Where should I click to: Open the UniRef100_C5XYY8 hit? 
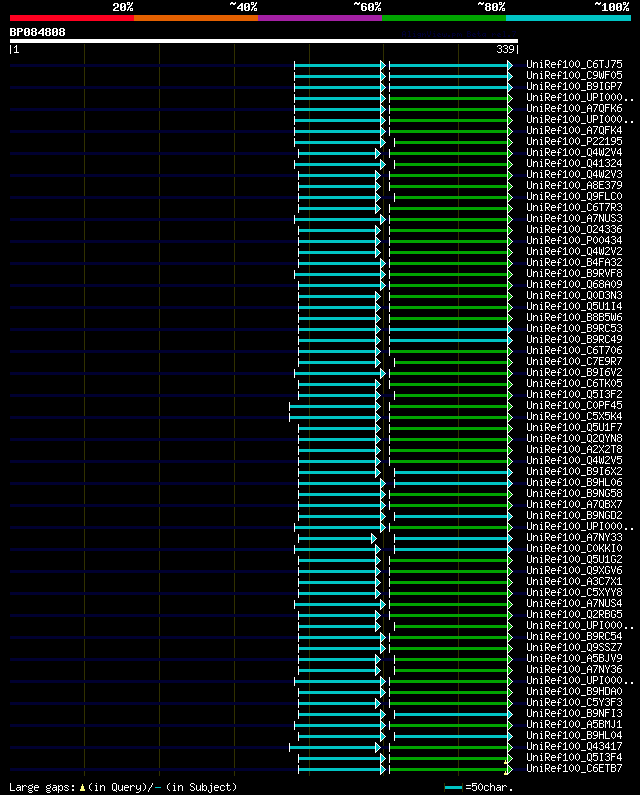coord(574,592)
